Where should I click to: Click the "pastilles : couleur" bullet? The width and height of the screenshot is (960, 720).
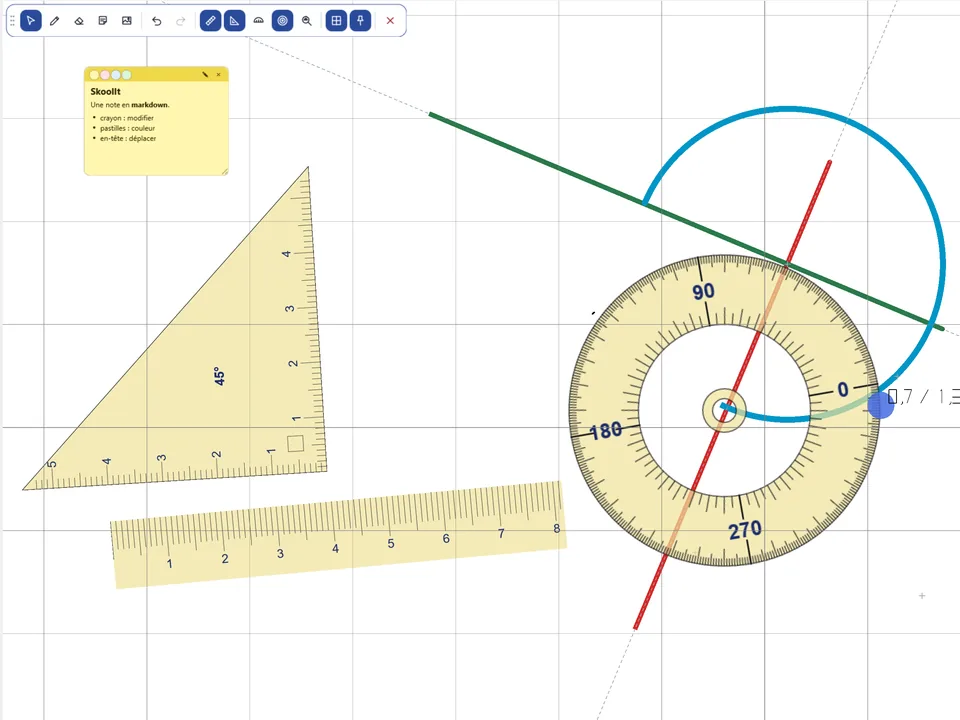[127, 129]
